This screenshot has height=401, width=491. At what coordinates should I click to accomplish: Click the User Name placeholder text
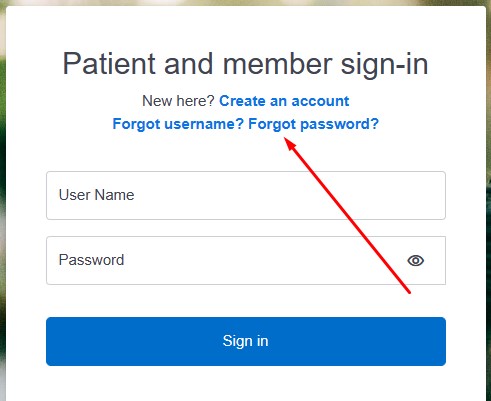[96, 195]
